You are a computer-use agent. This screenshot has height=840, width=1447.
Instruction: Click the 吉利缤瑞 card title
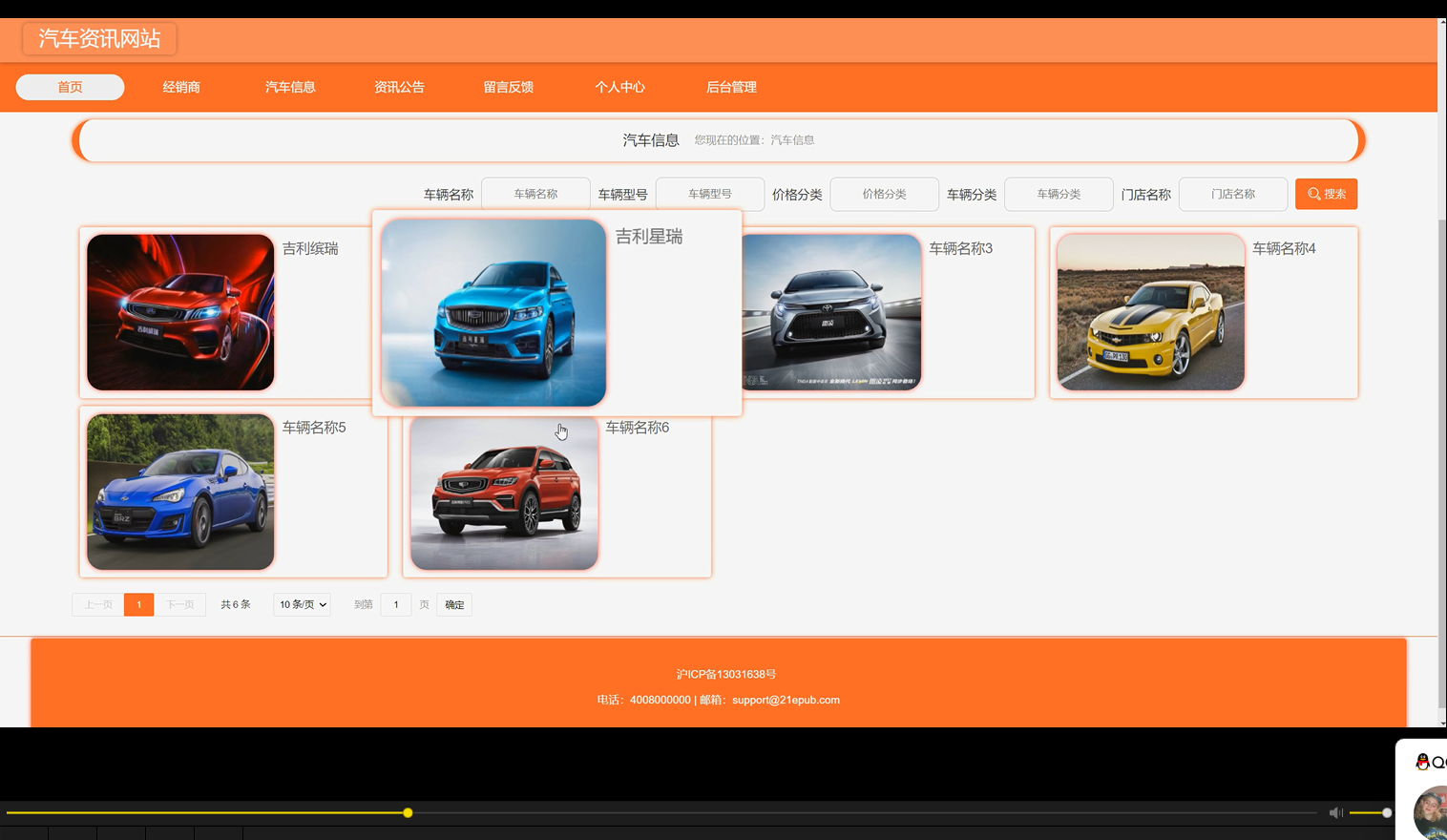(x=310, y=248)
